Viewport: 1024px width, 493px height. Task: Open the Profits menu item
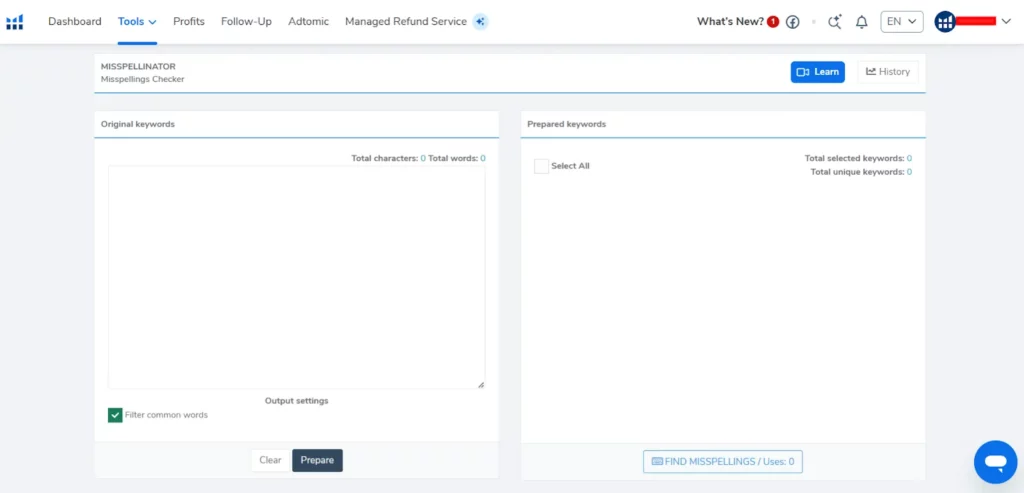(189, 22)
